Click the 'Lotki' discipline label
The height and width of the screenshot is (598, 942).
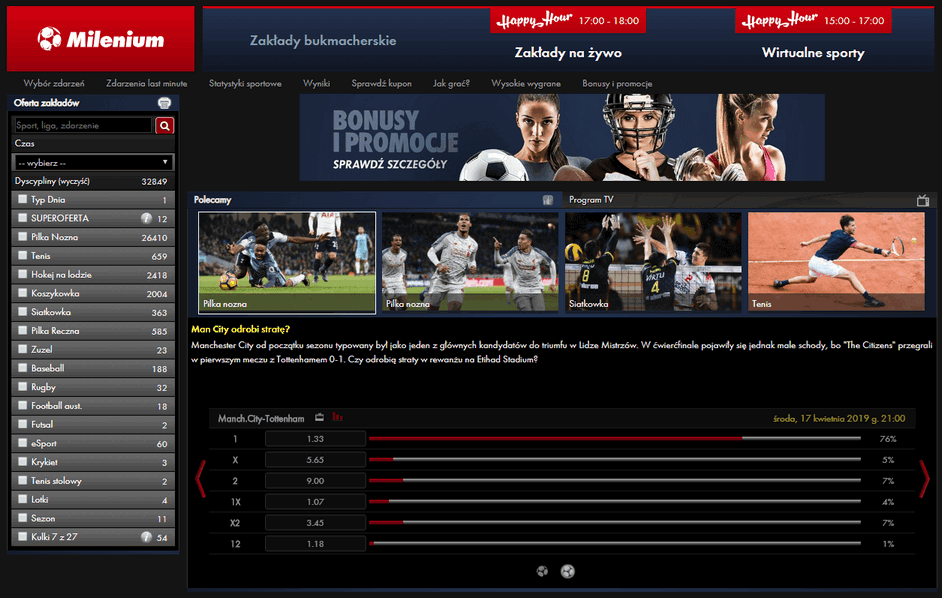(40, 499)
